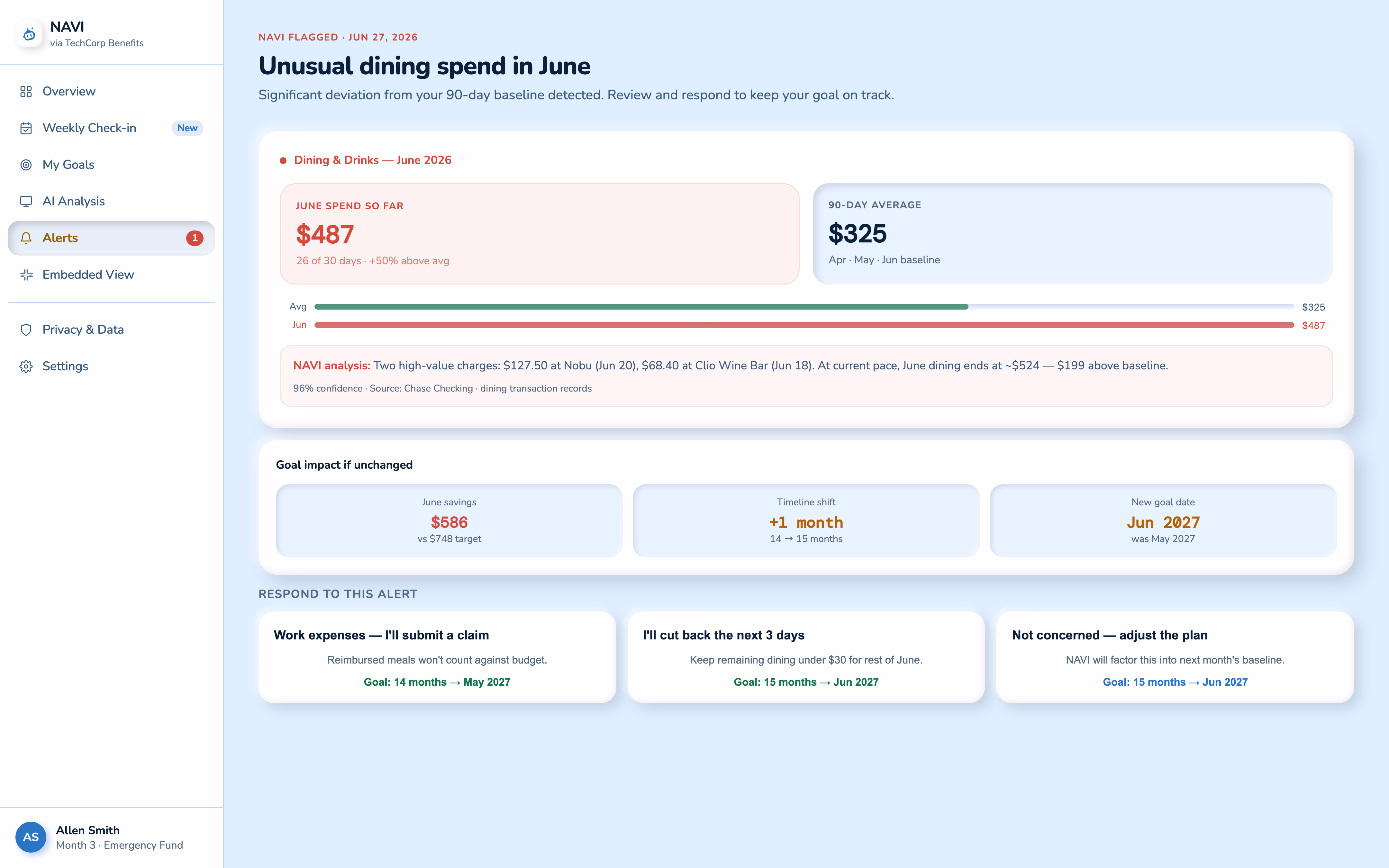The image size is (1389, 868).
Task: Choose "Work expenses — I'll submit a claim"
Action: [437, 657]
